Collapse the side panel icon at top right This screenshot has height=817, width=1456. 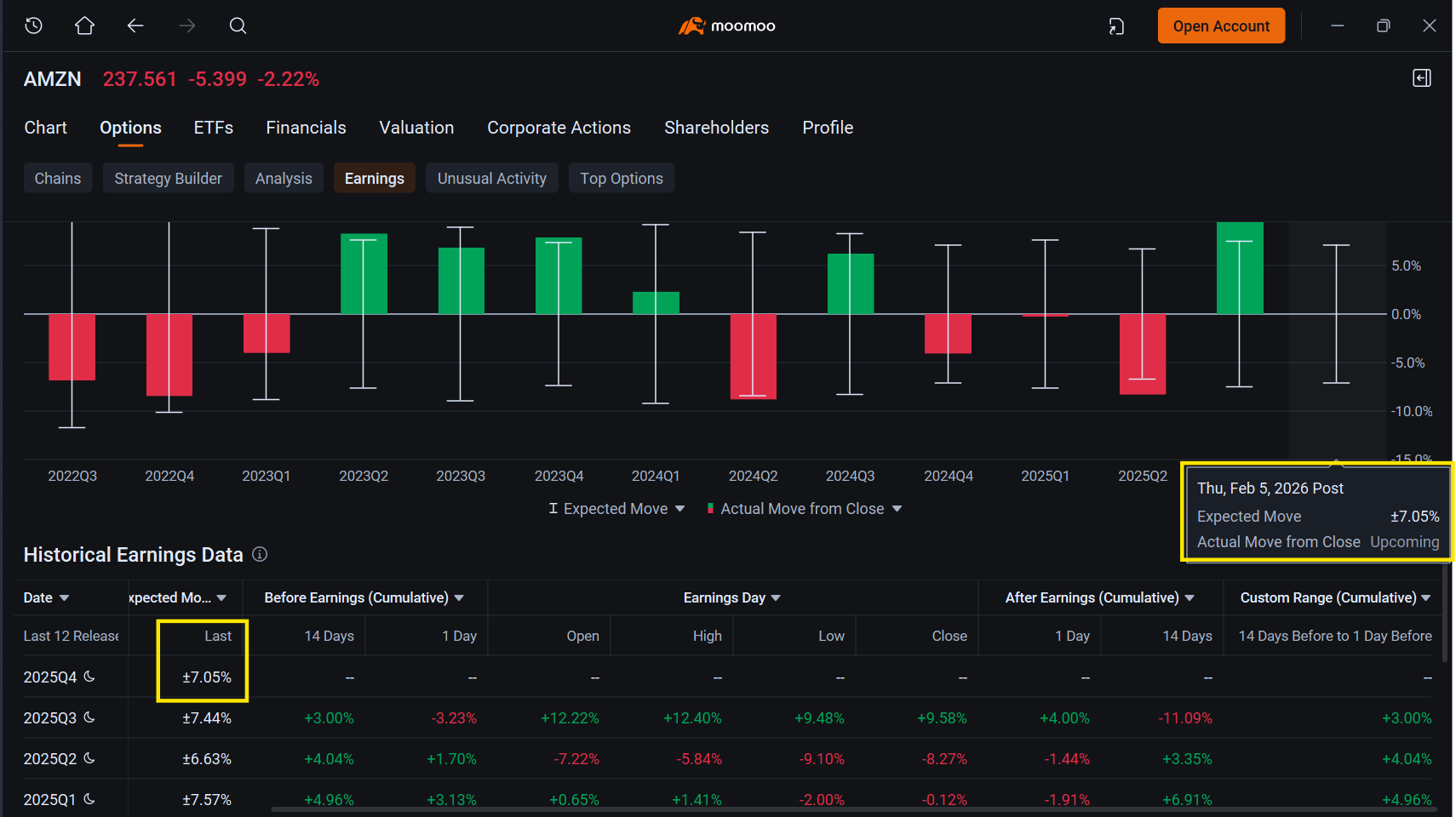pyautogui.click(x=1421, y=78)
